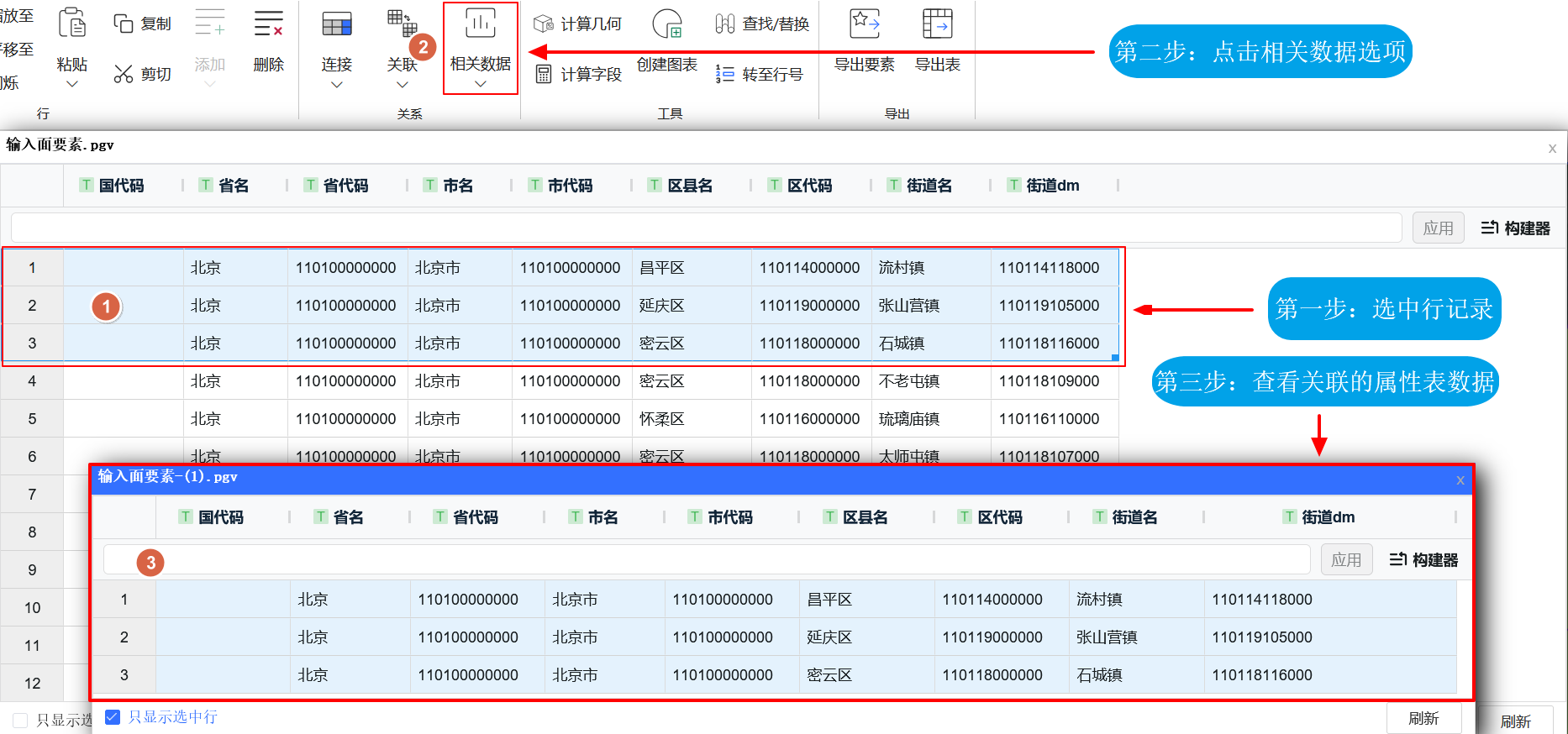Viewport: 1568px width, 734px height.
Task: Click the 区县名 column header in top table
Action: [689, 186]
